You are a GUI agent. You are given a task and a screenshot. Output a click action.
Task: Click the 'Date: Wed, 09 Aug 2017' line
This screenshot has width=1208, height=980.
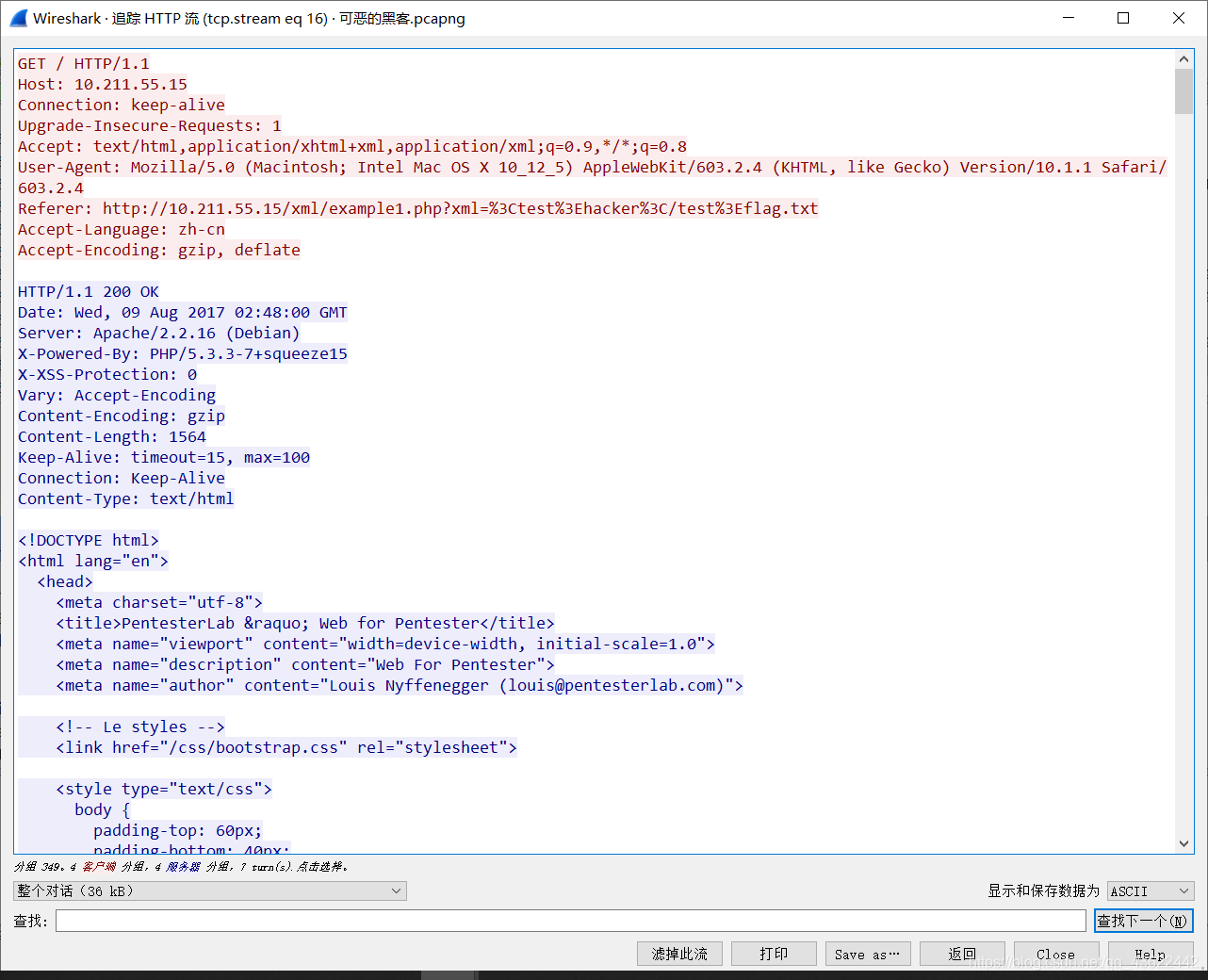[x=183, y=312]
